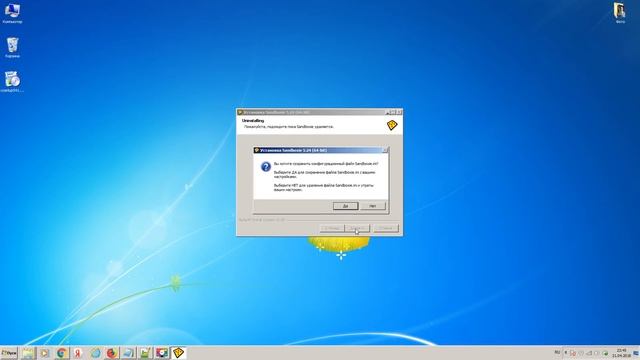Click the Нет (No) button in the Sandboxie dialog

click(373, 206)
